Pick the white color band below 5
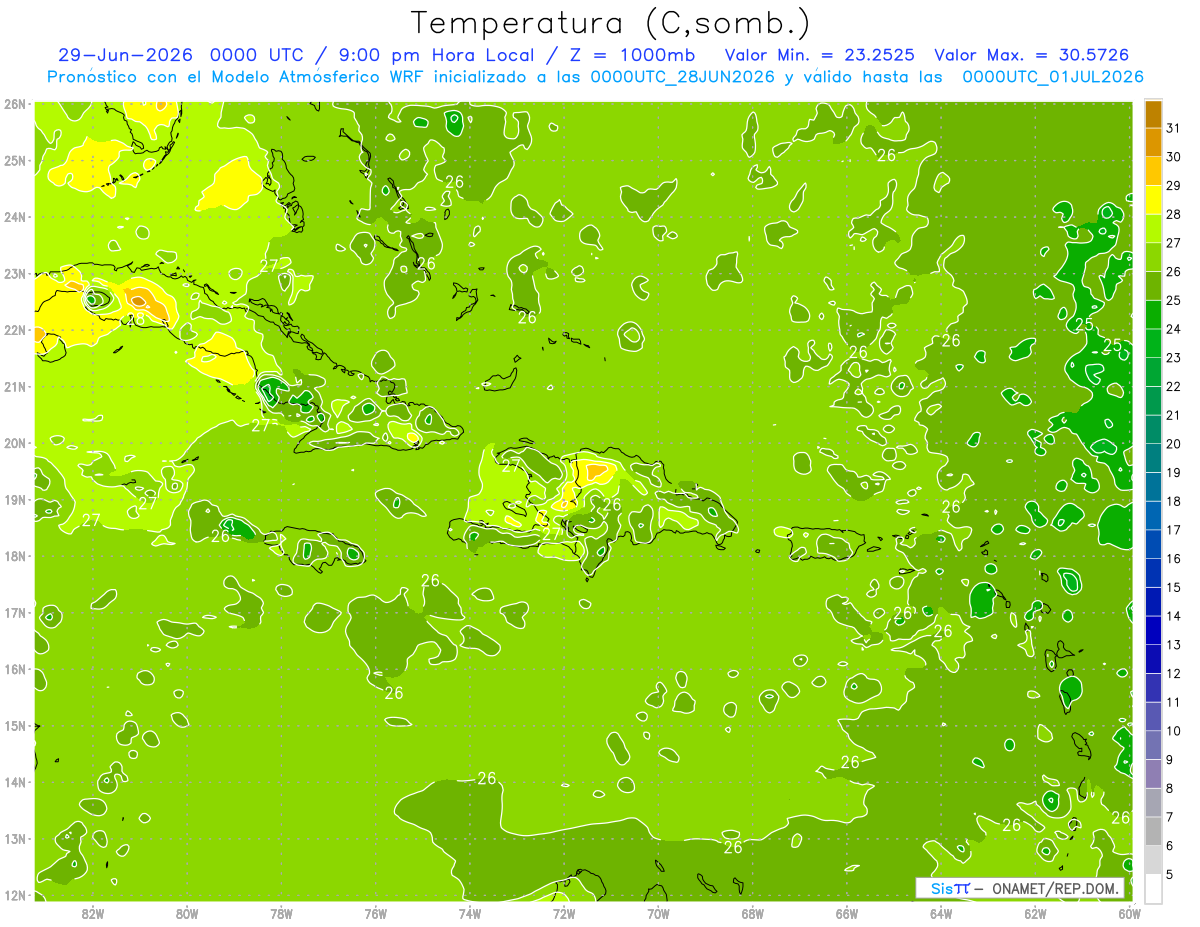The width and height of the screenshot is (1200, 927). [1153, 888]
